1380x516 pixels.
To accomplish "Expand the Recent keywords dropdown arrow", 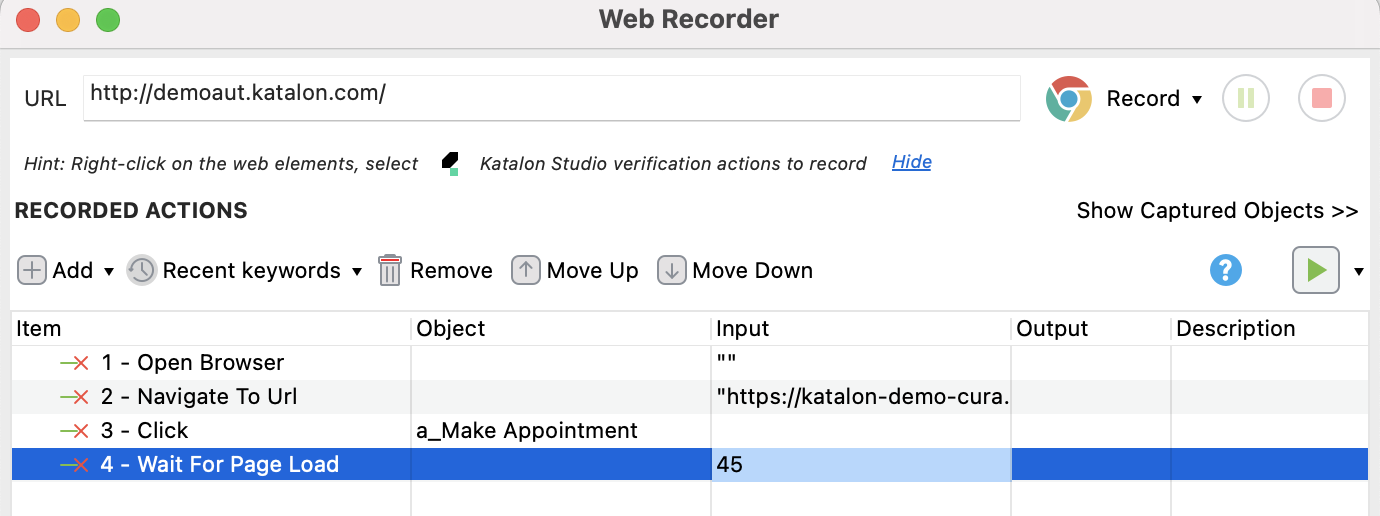I will 357,272.
